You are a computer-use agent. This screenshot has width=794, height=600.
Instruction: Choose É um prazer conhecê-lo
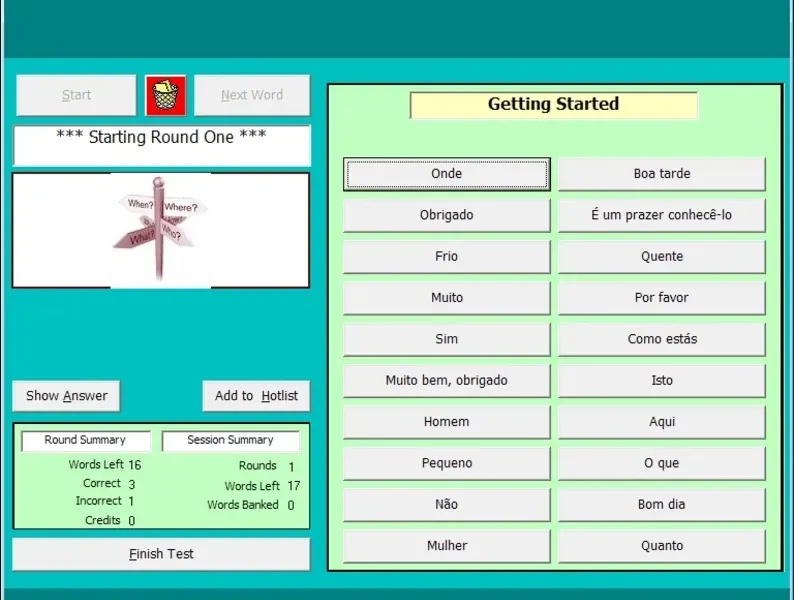(x=662, y=215)
